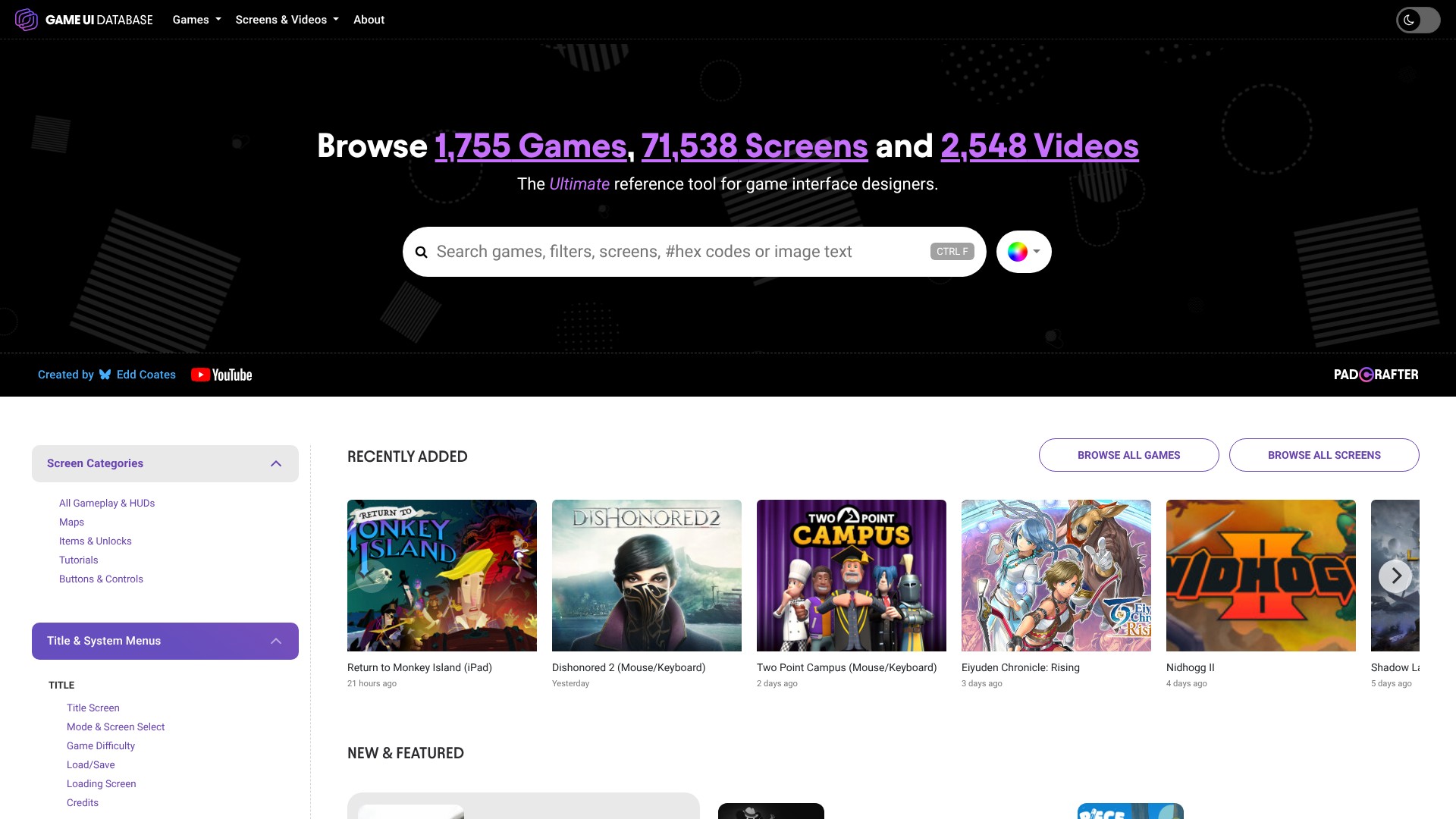The image size is (1456, 819).
Task: Click the 'Created by' text
Action: coord(66,375)
